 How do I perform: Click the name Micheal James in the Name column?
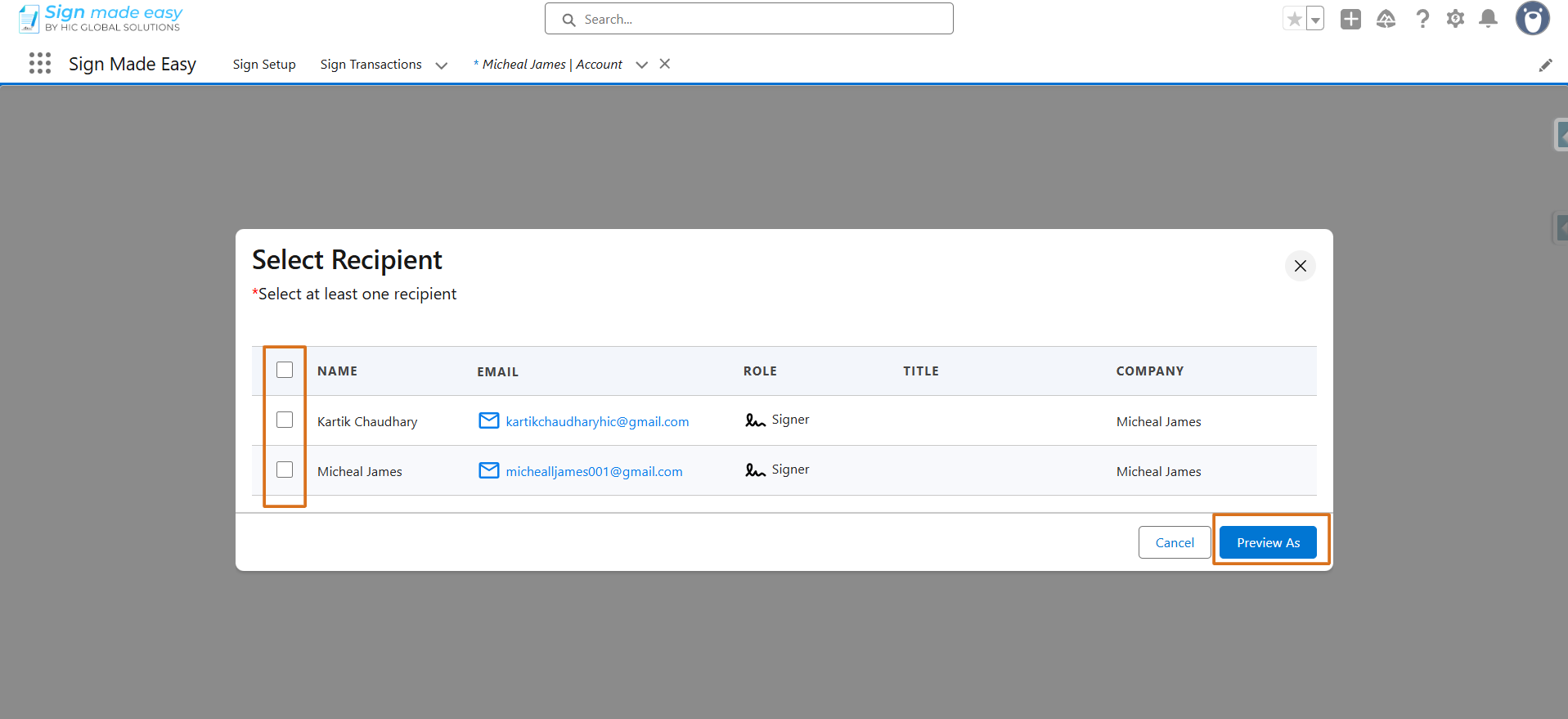(360, 472)
